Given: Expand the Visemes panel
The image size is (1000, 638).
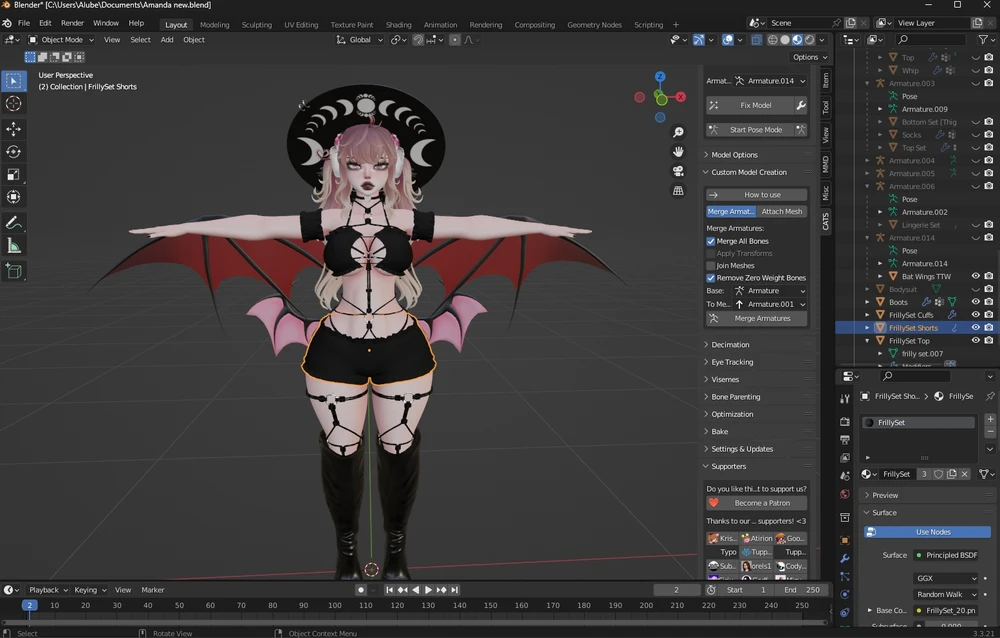Looking at the screenshot, I should tap(724, 379).
